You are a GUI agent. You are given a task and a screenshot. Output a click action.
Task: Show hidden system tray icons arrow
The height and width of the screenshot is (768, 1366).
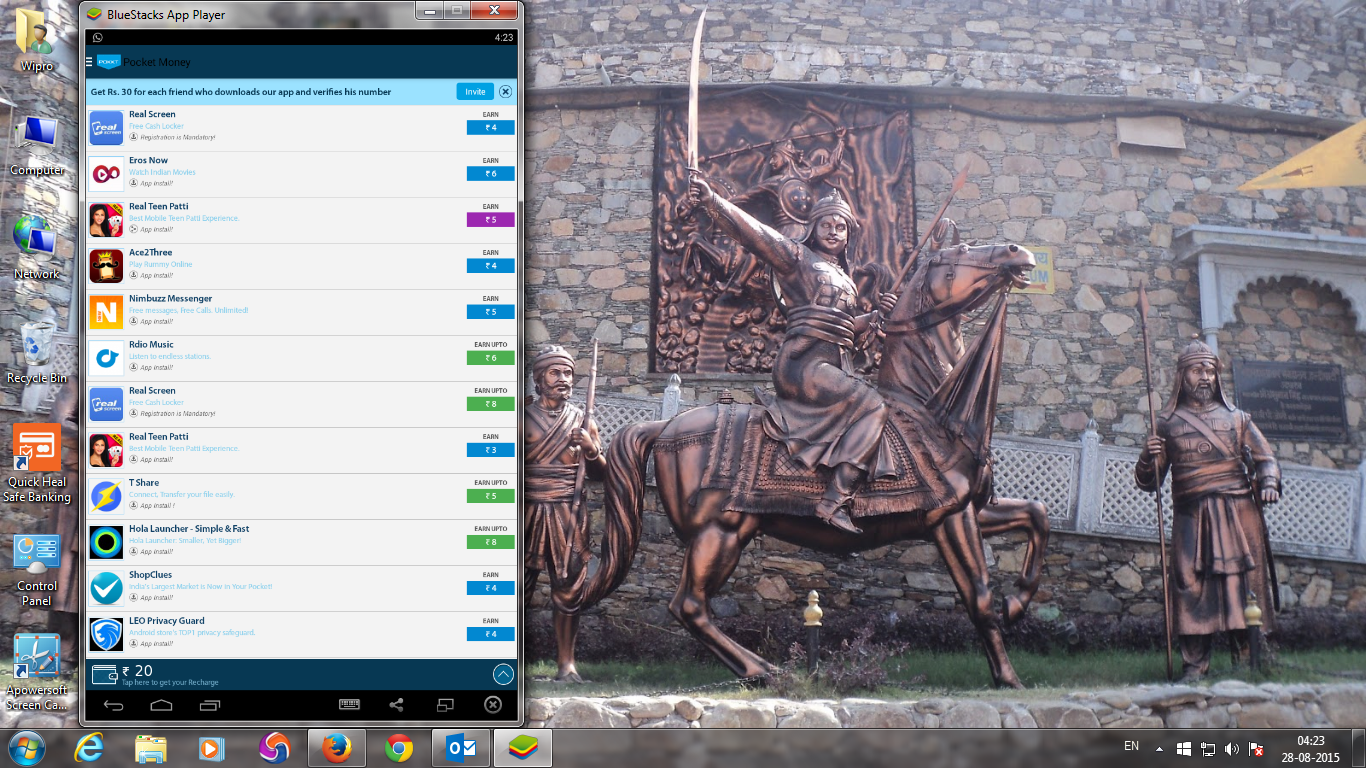pos(1159,748)
